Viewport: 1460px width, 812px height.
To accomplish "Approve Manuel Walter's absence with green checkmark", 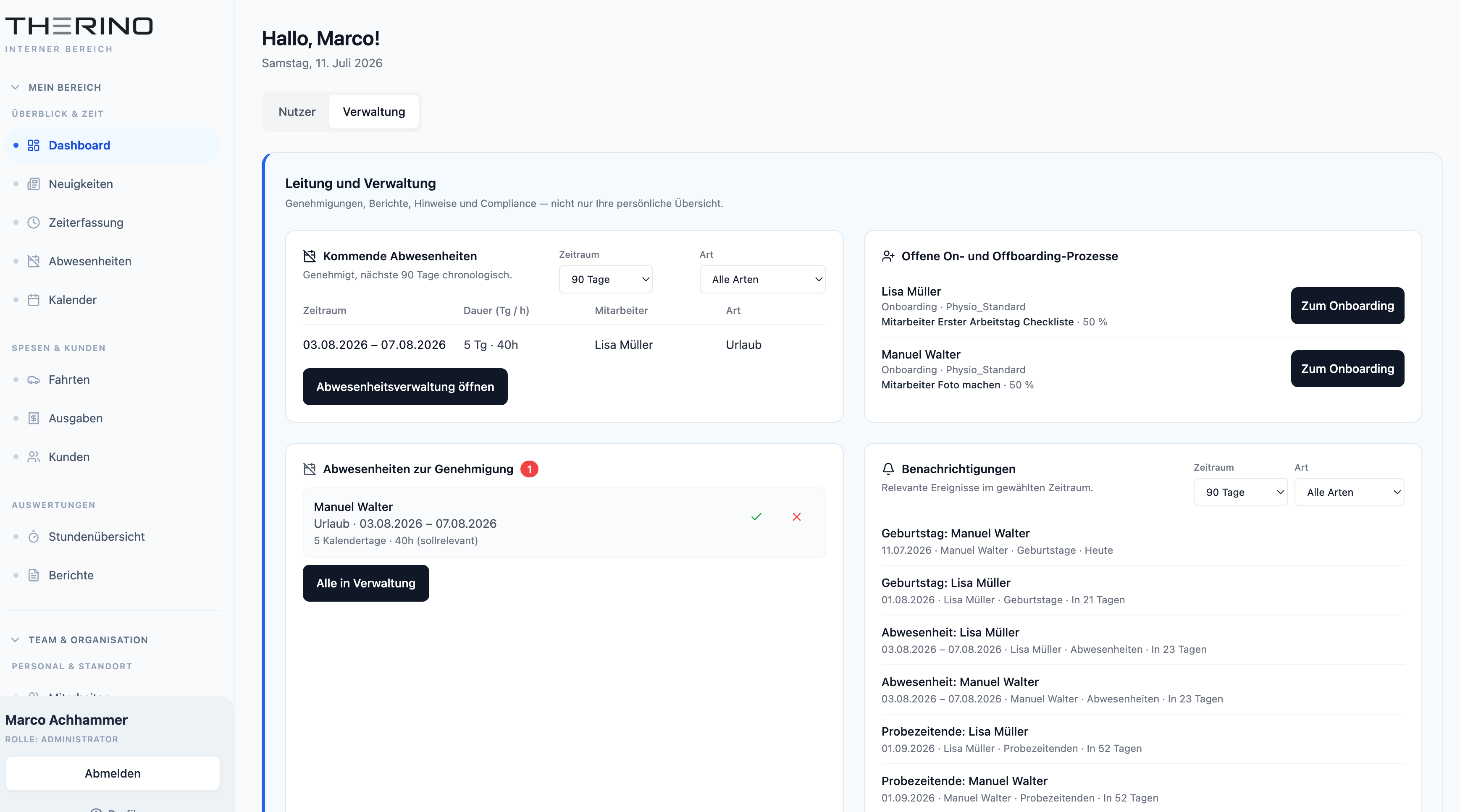I will pyautogui.click(x=756, y=517).
